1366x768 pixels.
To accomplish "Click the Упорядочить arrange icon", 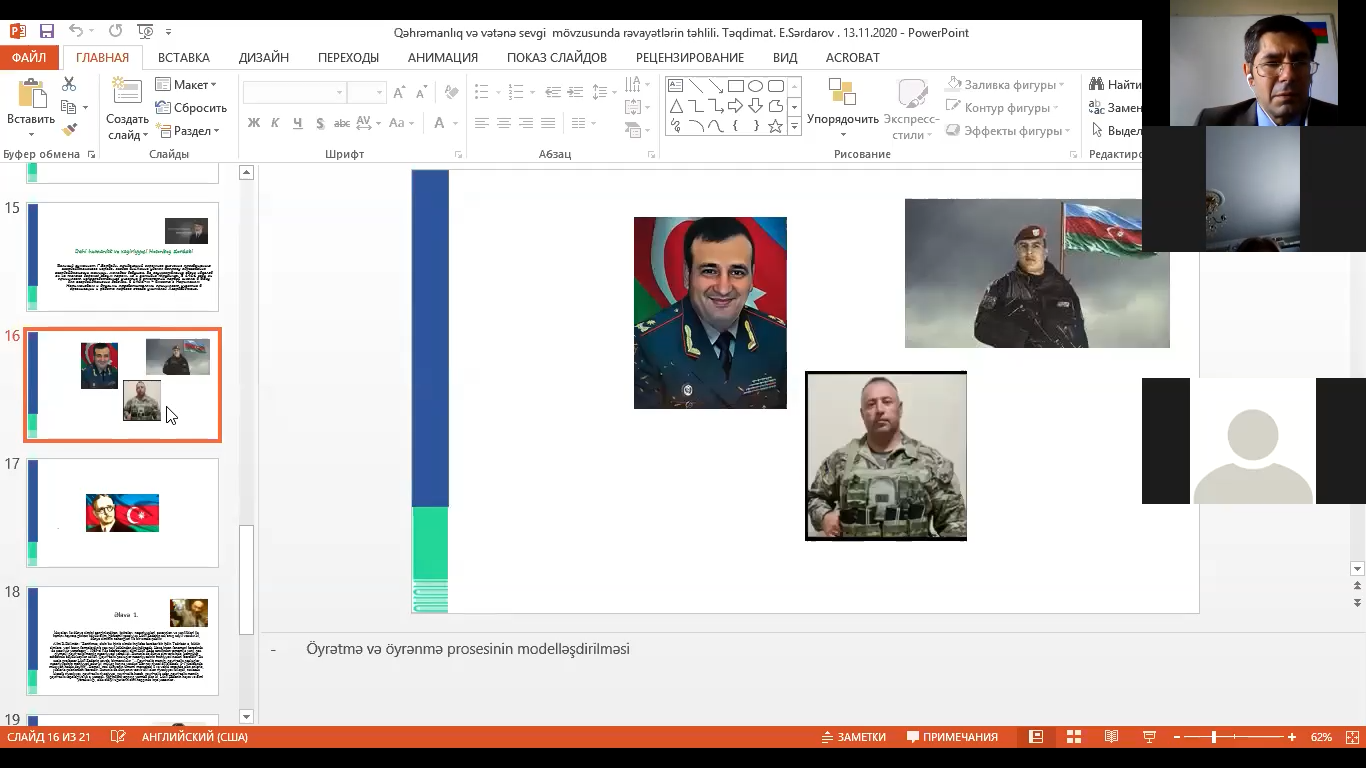I will (x=842, y=93).
